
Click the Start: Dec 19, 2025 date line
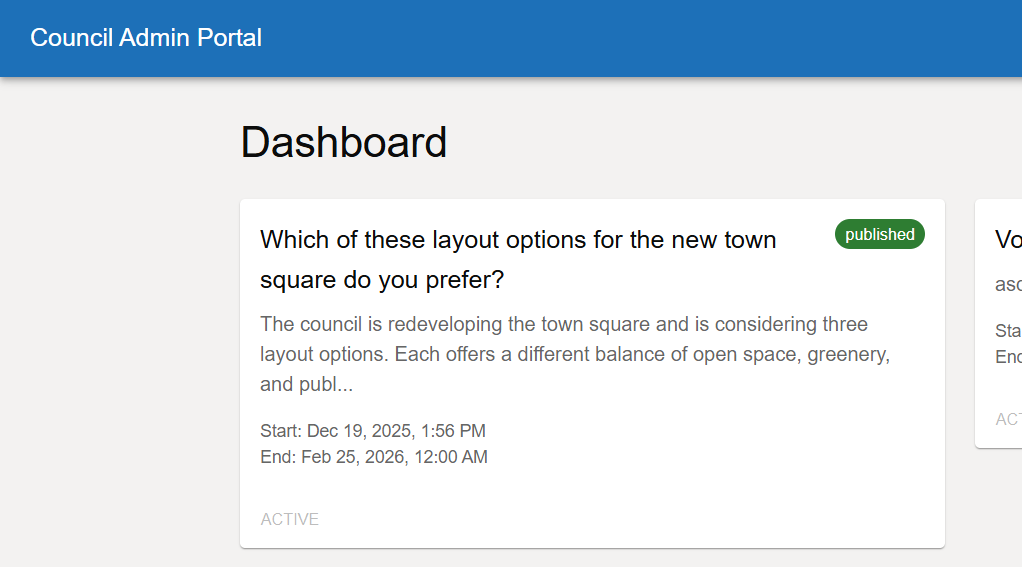pyautogui.click(x=372, y=431)
